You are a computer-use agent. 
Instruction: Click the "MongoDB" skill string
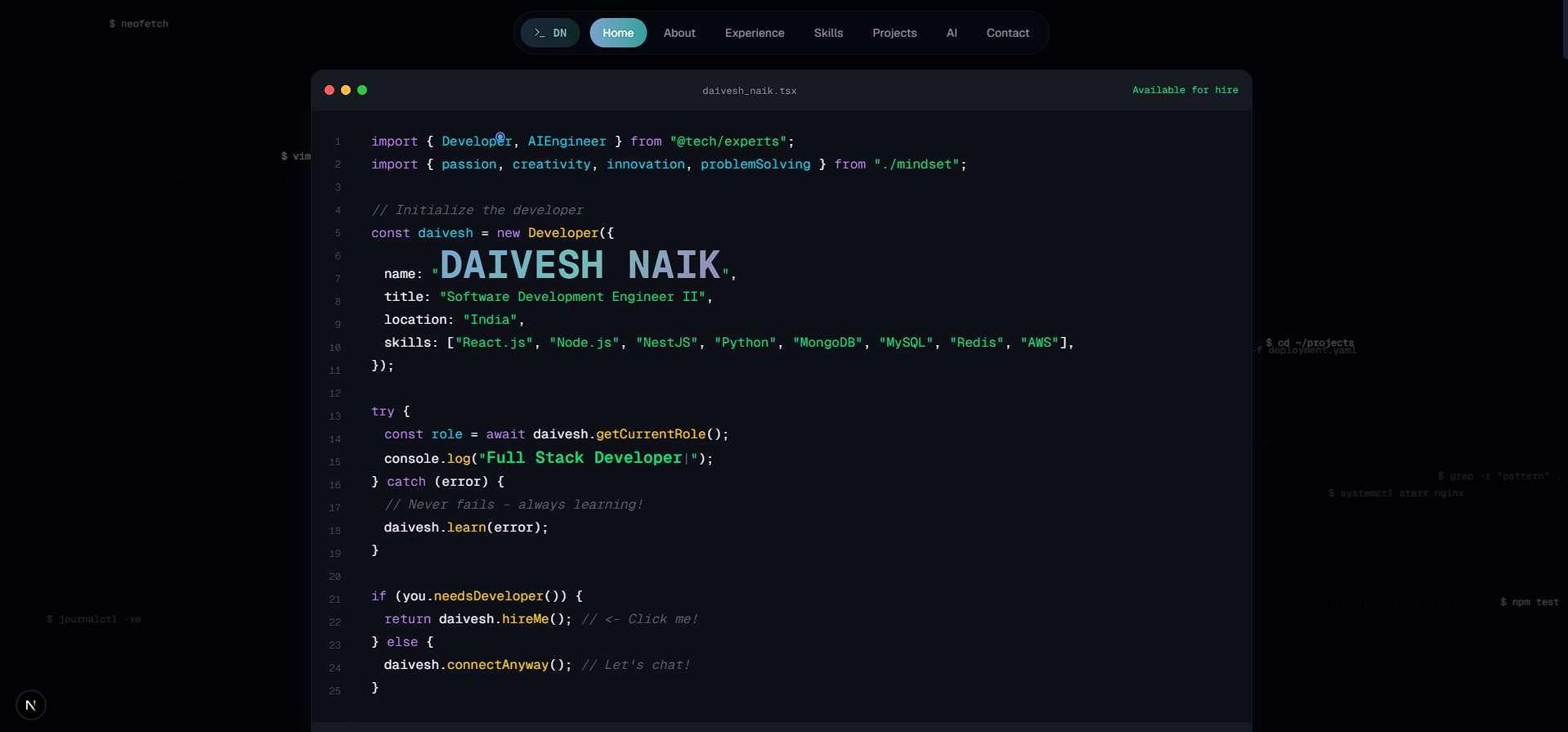[828, 343]
